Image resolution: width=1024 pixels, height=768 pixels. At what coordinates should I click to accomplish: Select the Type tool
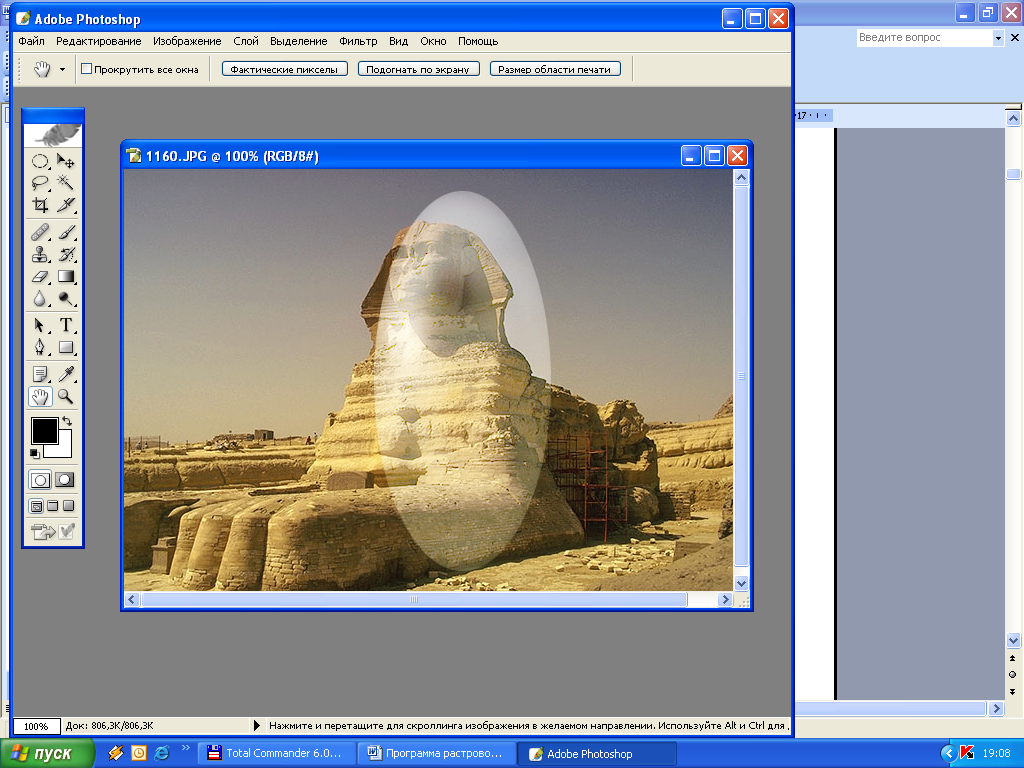[65, 325]
